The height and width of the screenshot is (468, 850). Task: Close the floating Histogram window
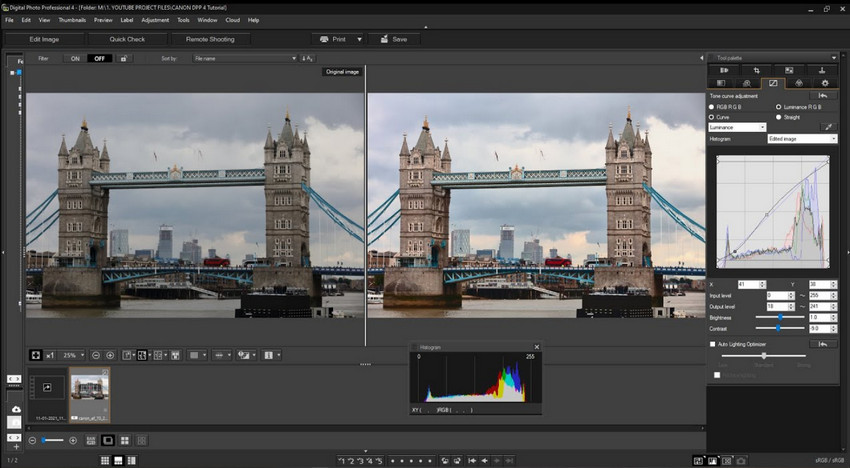pyautogui.click(x=537, y=347)
